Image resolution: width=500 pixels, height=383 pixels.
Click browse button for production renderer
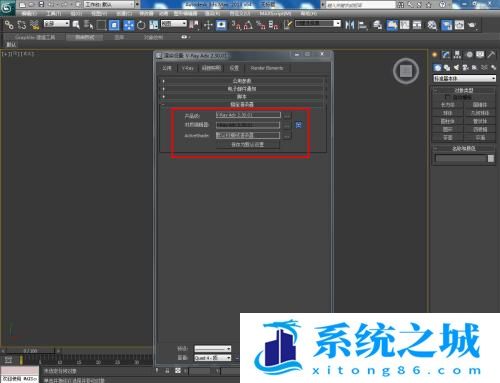[x=287, y=115]
